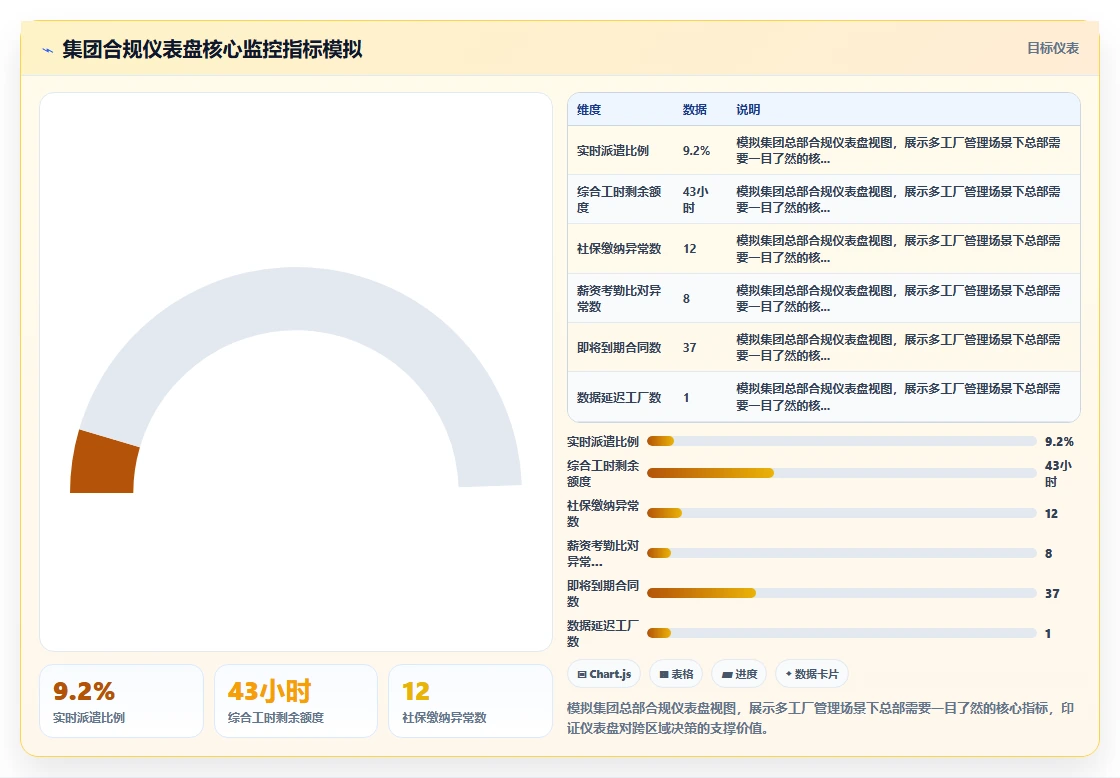1120x778 pixels.
Task: Select the 社保缴纳异常数 table row label
Action: click(619, 249)
